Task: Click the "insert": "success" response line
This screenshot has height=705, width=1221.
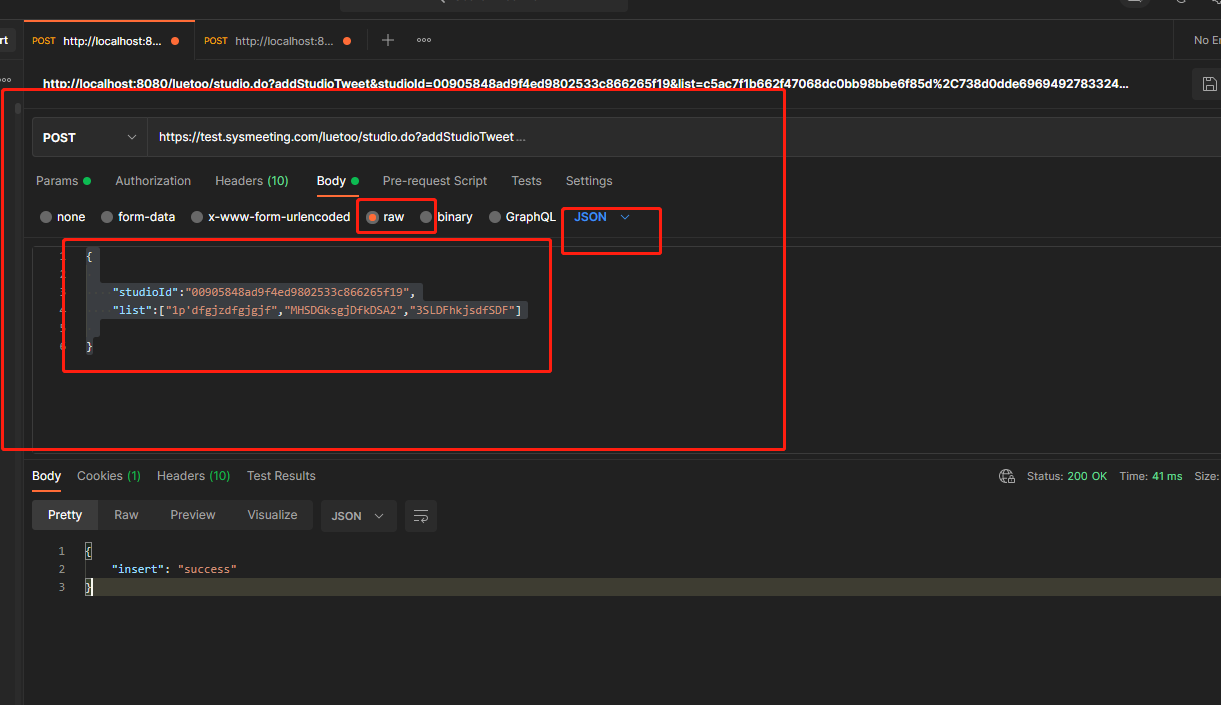Action: pyautogui.click(x=175, y=569)
